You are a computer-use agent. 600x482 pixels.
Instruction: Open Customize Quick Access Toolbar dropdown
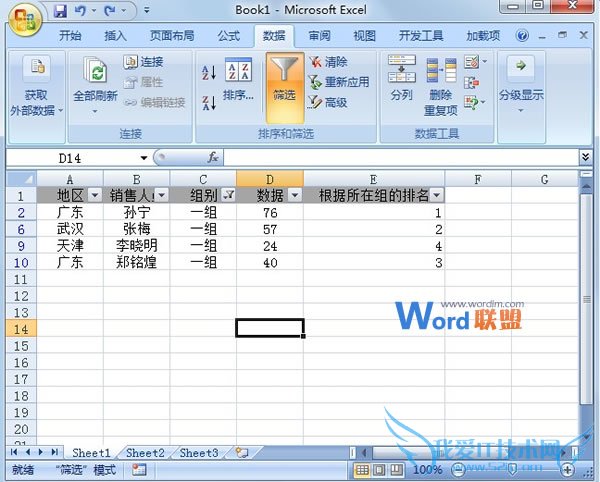[x=147, y=11]
